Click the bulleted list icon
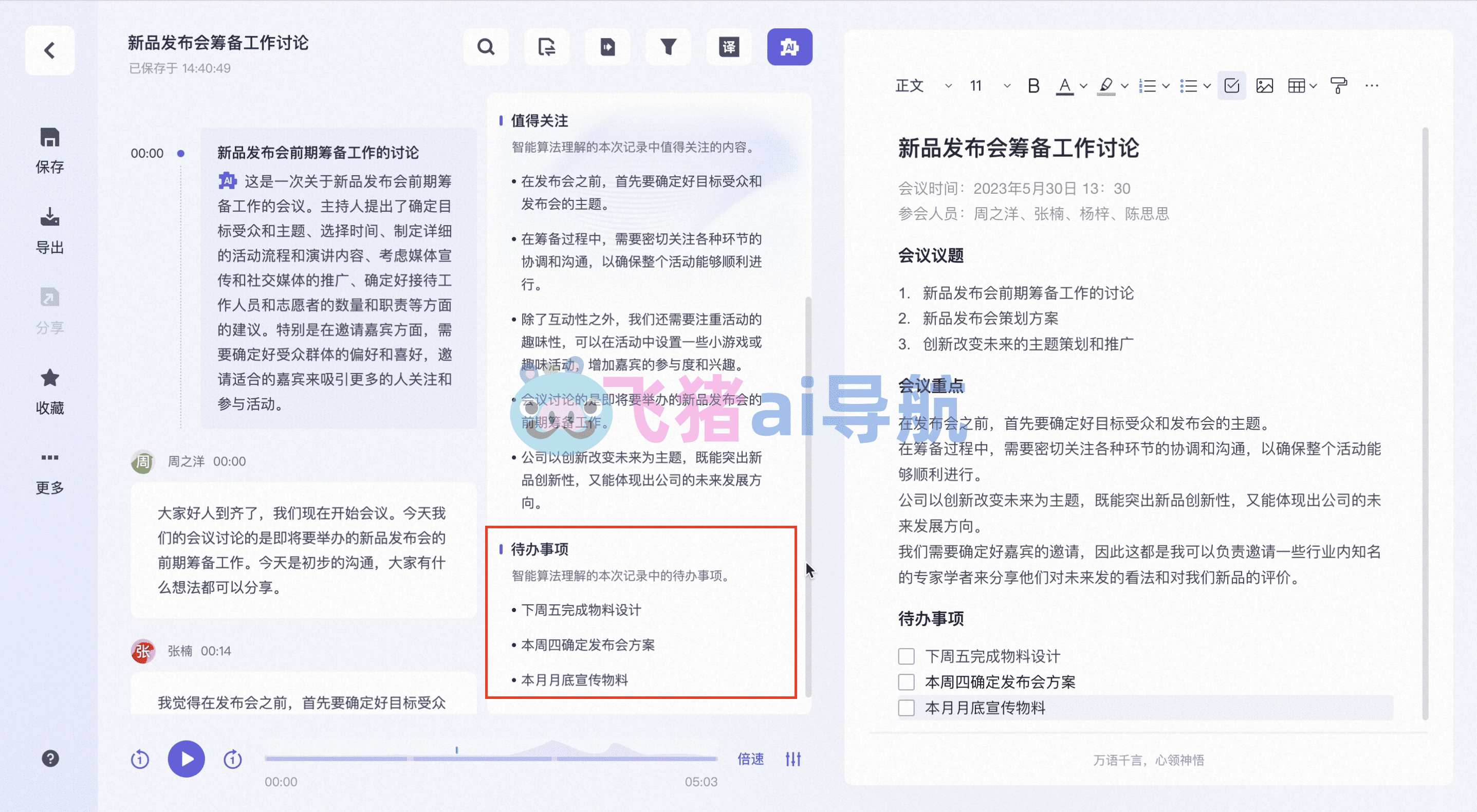1477x812 pixels. coord(1189,86)
